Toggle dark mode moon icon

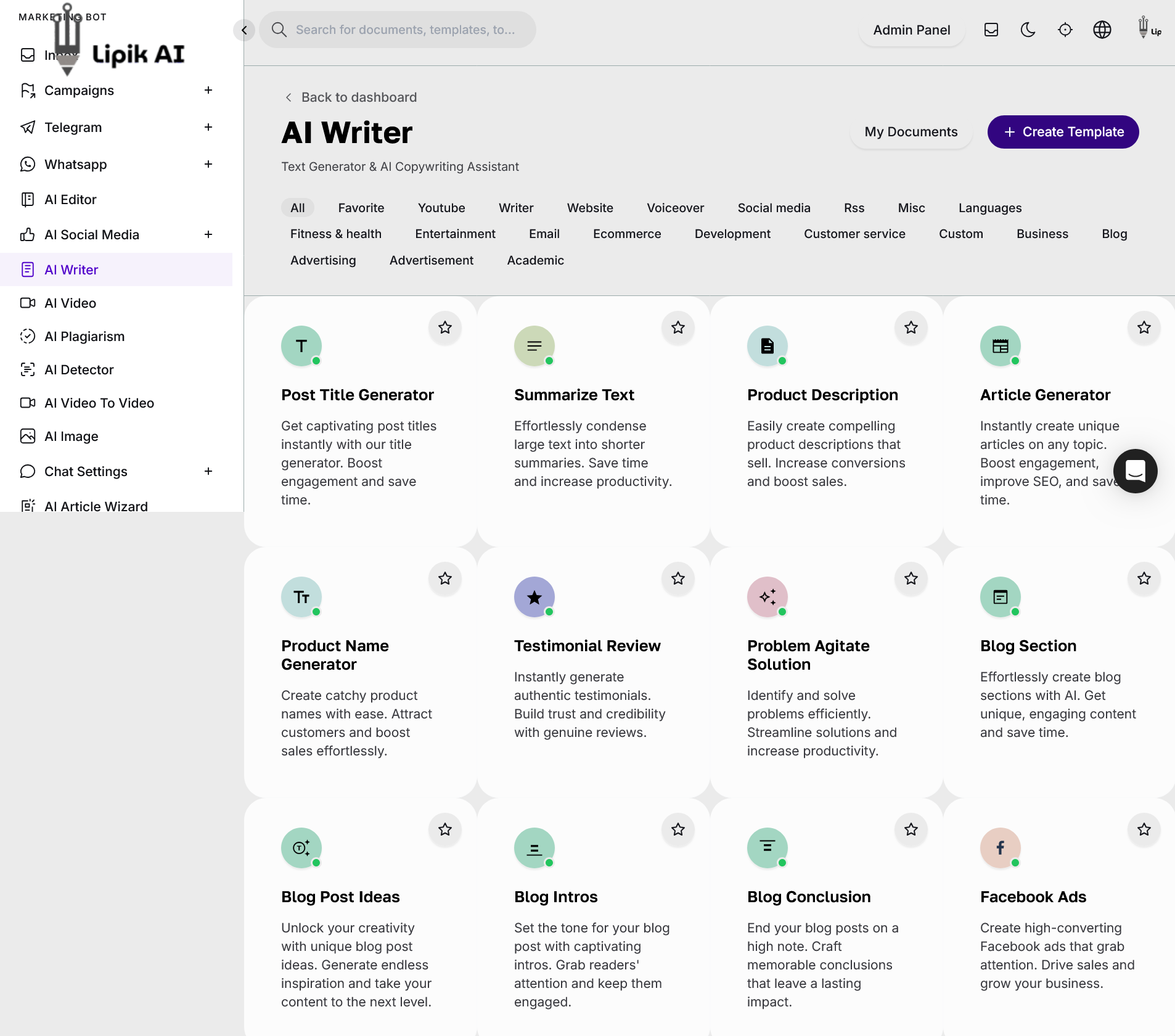[x=1028, y=30]
